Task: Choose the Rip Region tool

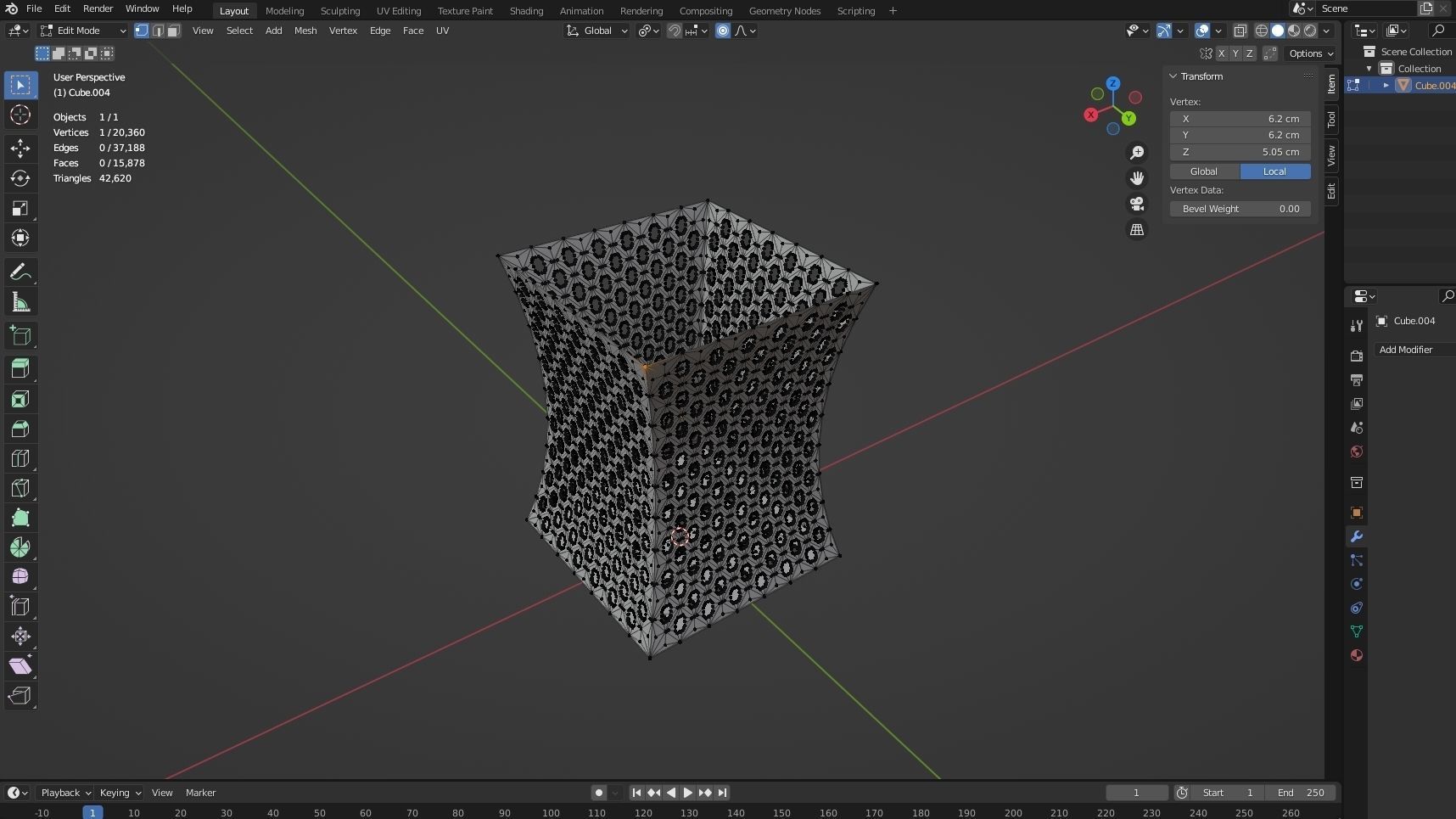Action: [20, 696]
